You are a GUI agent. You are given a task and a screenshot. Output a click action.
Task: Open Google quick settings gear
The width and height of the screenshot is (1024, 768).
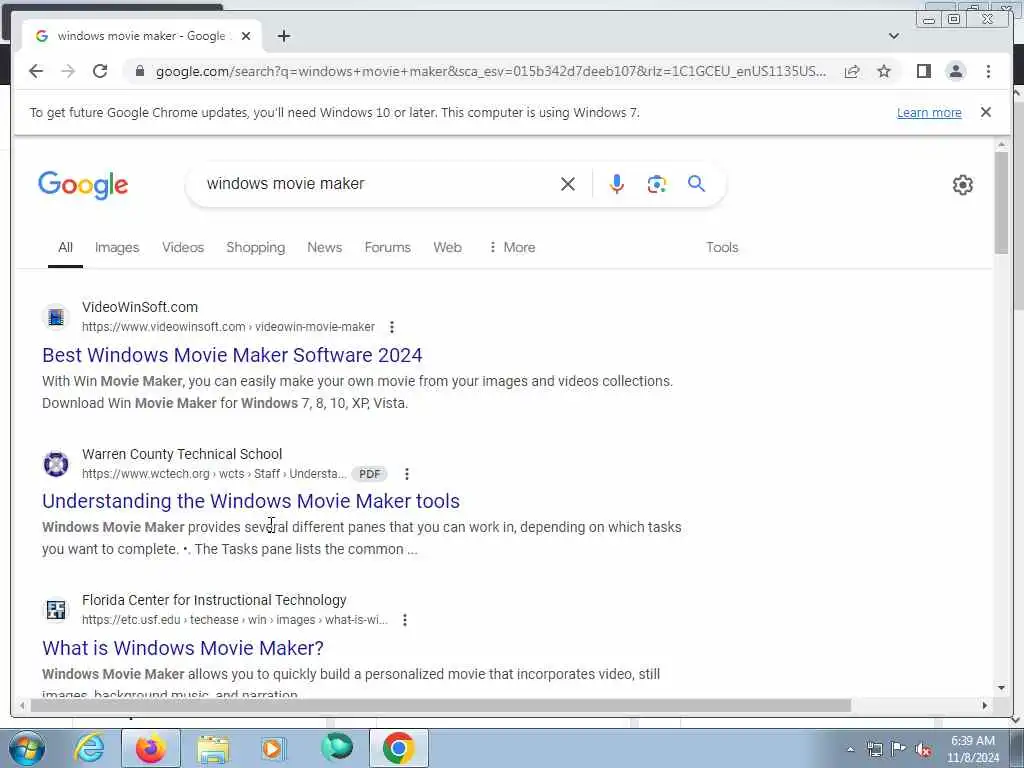point(963,185)
